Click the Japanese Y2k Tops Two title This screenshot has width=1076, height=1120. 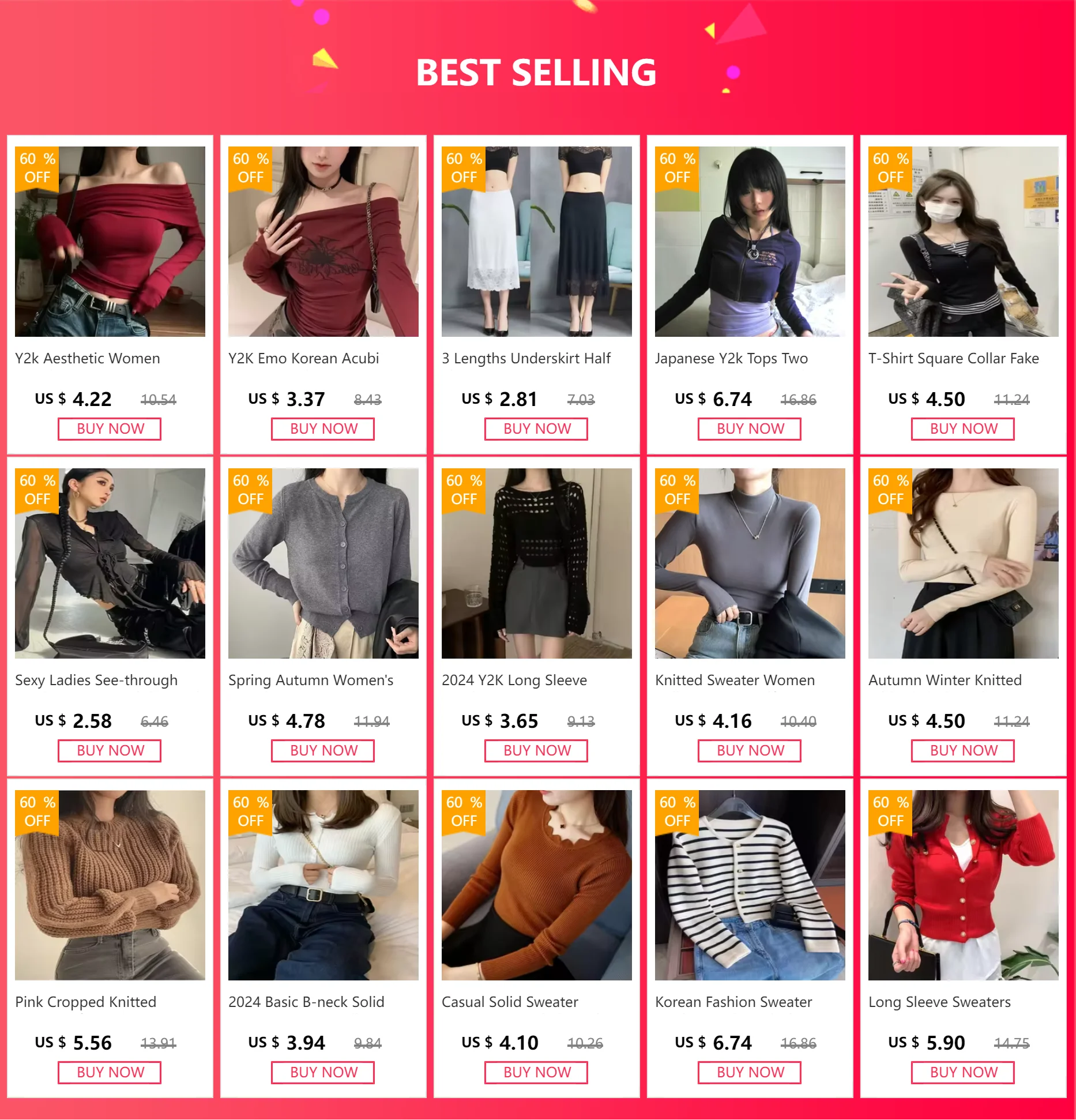coord(731,358)
